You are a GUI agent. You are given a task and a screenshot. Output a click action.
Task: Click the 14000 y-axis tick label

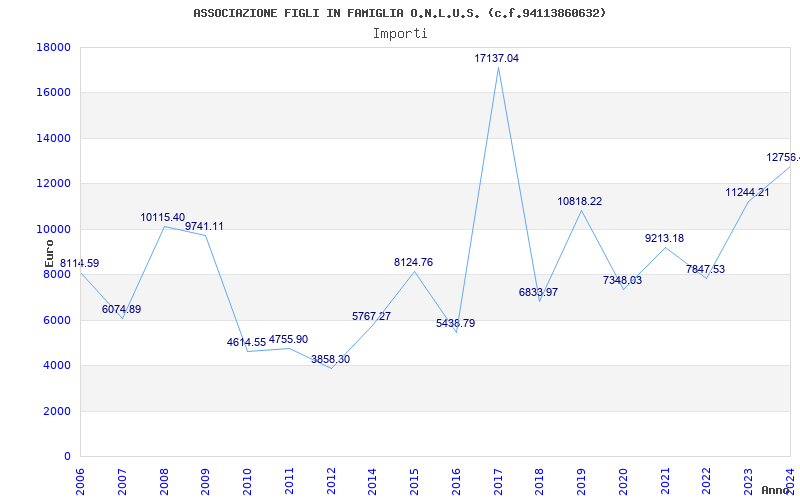54,138
